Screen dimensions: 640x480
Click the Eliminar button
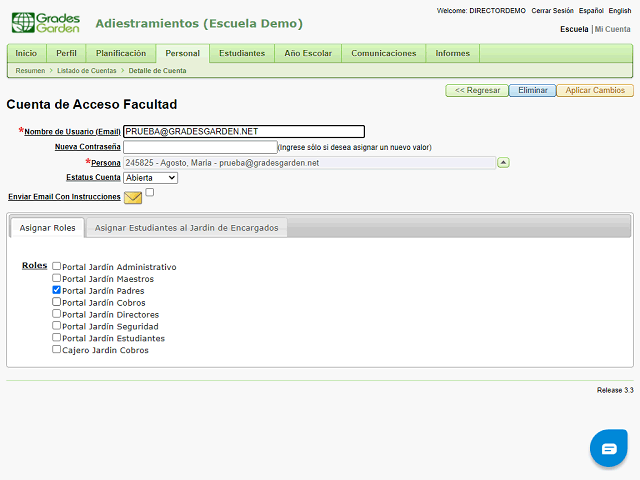coord(532,90)
